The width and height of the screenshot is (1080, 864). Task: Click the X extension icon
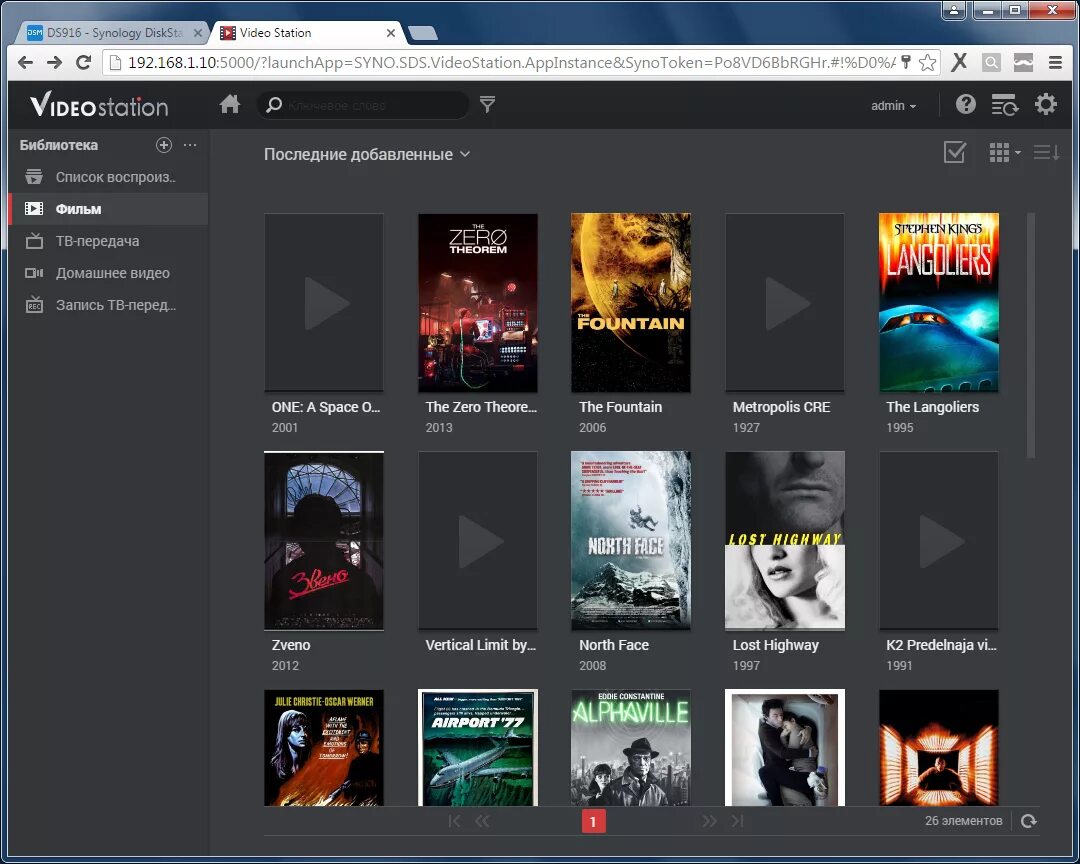tap(959, 63)
